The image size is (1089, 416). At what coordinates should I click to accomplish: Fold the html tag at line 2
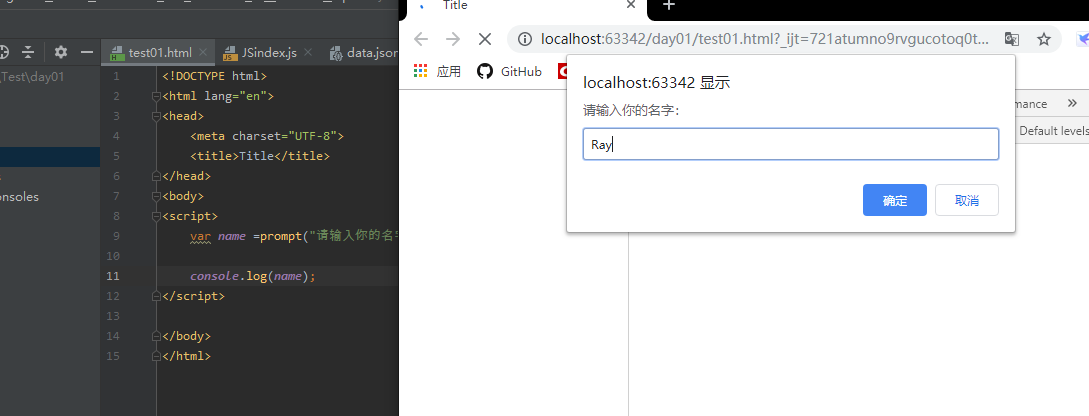click(156, 97)
